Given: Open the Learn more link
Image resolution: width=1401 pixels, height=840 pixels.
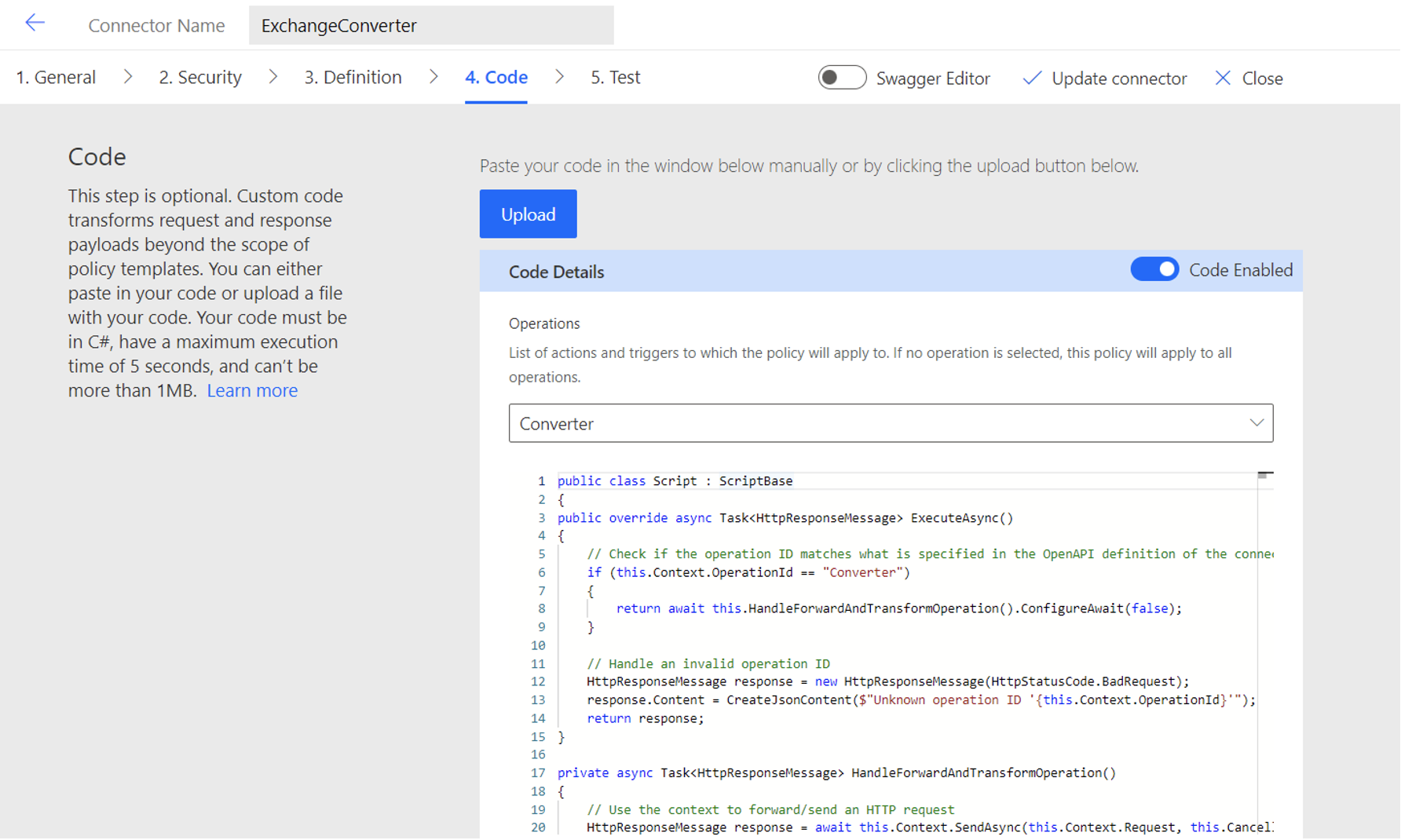Looking at the screenshot, I should (252, 390).
